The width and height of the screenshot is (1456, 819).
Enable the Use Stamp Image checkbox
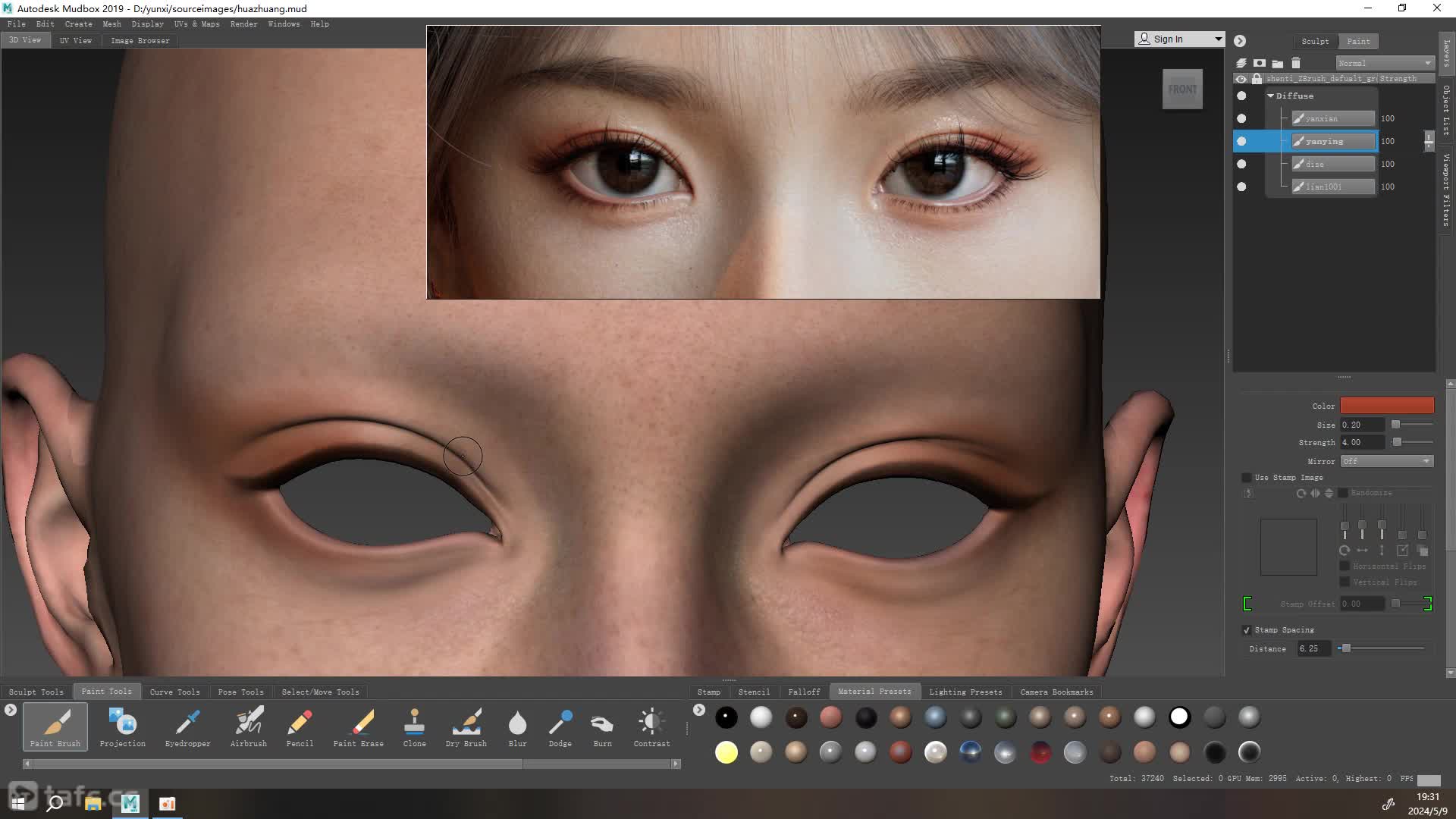pos(1246,478)
